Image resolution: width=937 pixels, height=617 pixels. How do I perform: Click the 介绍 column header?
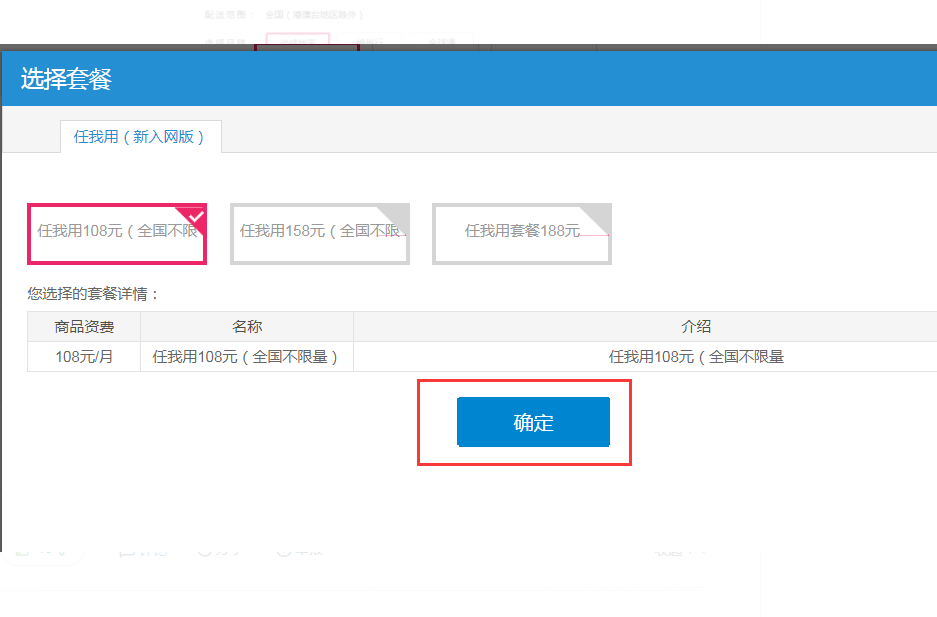(696, 327)
